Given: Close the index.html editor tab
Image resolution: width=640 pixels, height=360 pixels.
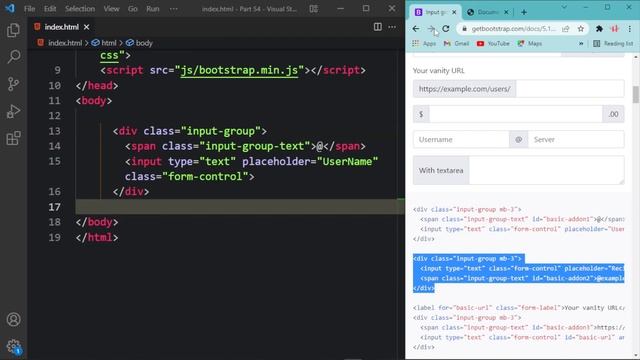Looking at the screenshot, I should point(87,27).
